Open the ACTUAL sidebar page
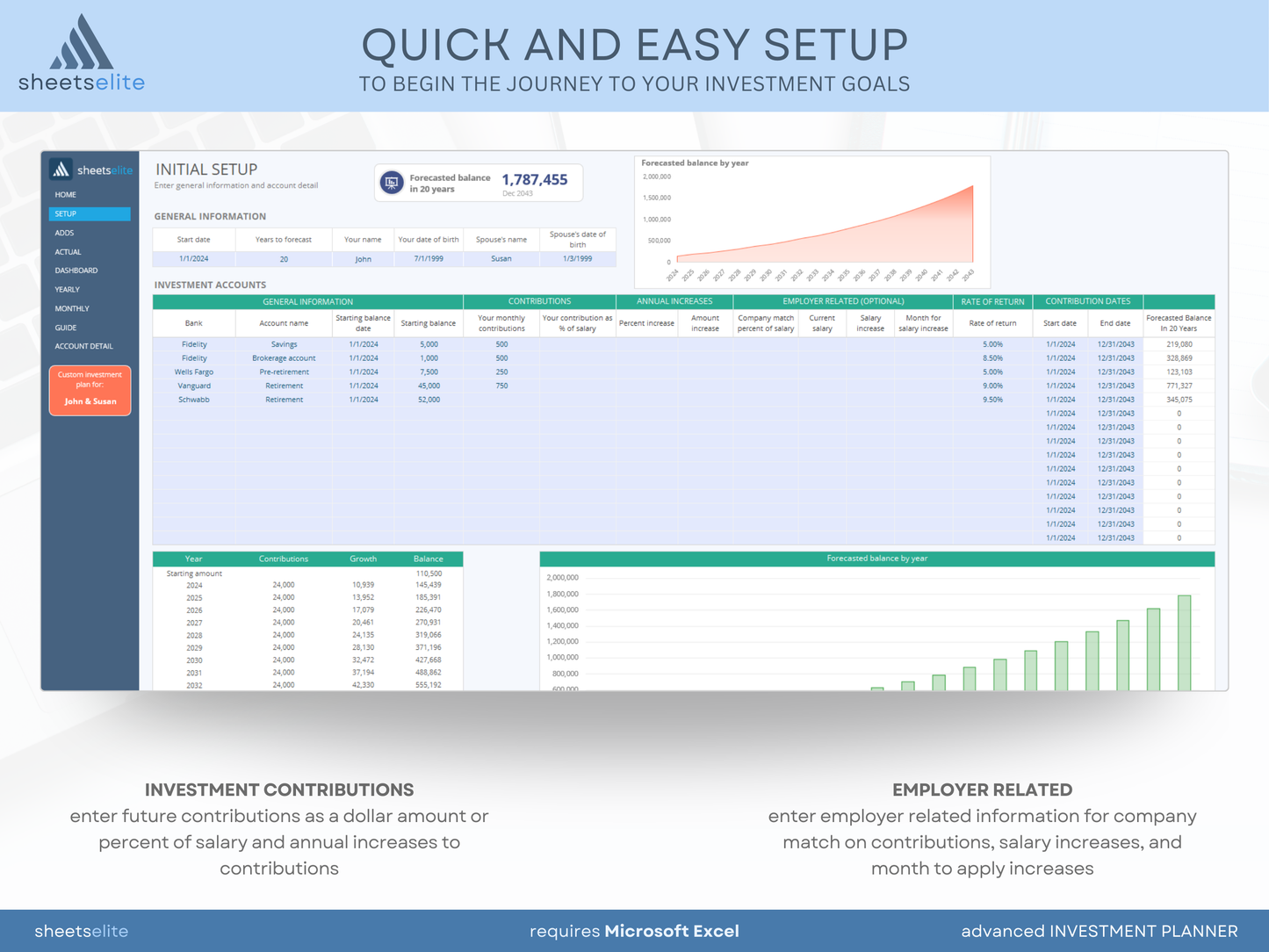Image resolution: width=1269 pixels, height=952 pixels. (x=68, y=252)
